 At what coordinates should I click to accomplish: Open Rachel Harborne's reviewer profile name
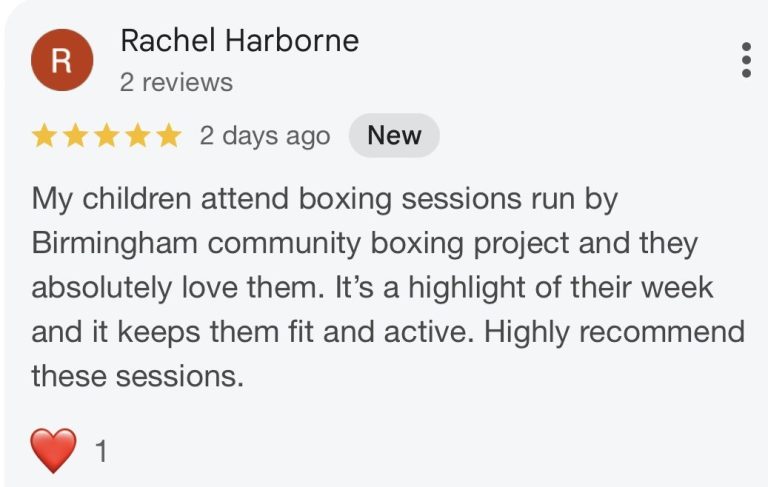point(239,41)
